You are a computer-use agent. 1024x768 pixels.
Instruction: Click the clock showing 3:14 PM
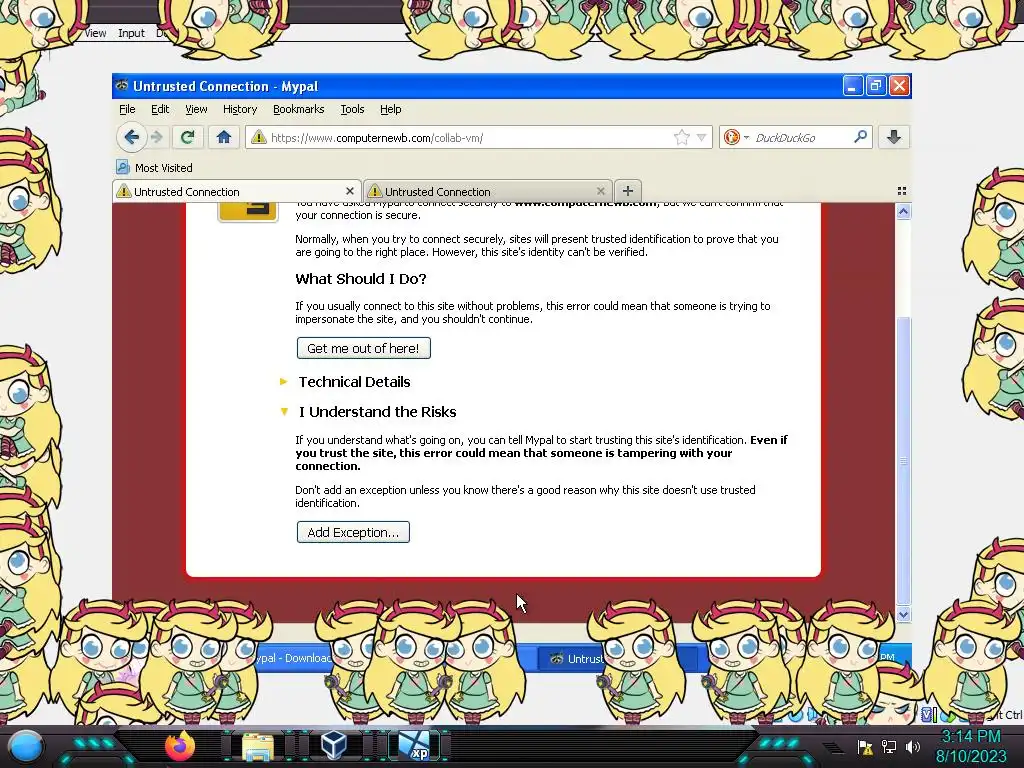click(x=971, y=736)
